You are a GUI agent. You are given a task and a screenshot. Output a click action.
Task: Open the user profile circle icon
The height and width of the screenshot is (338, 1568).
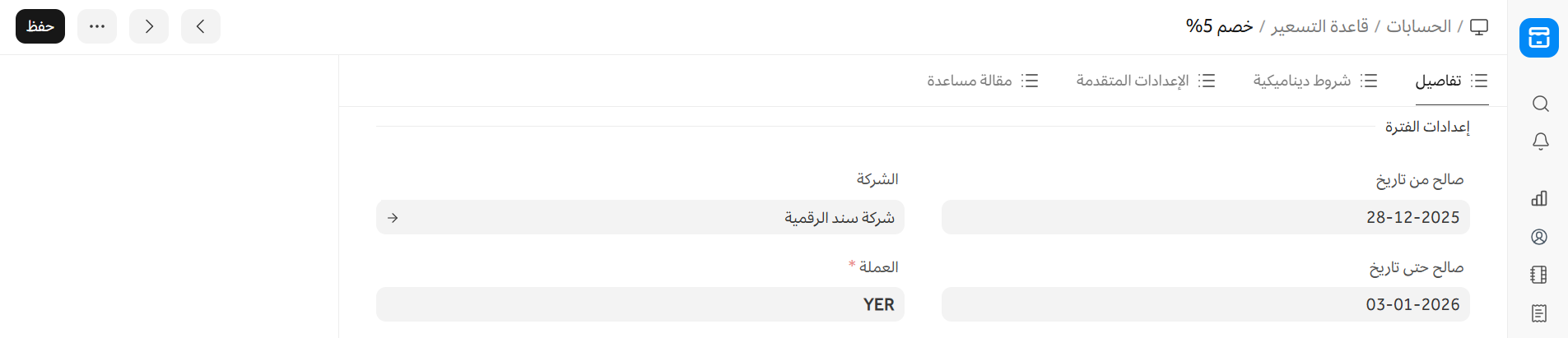(1539, 237)
